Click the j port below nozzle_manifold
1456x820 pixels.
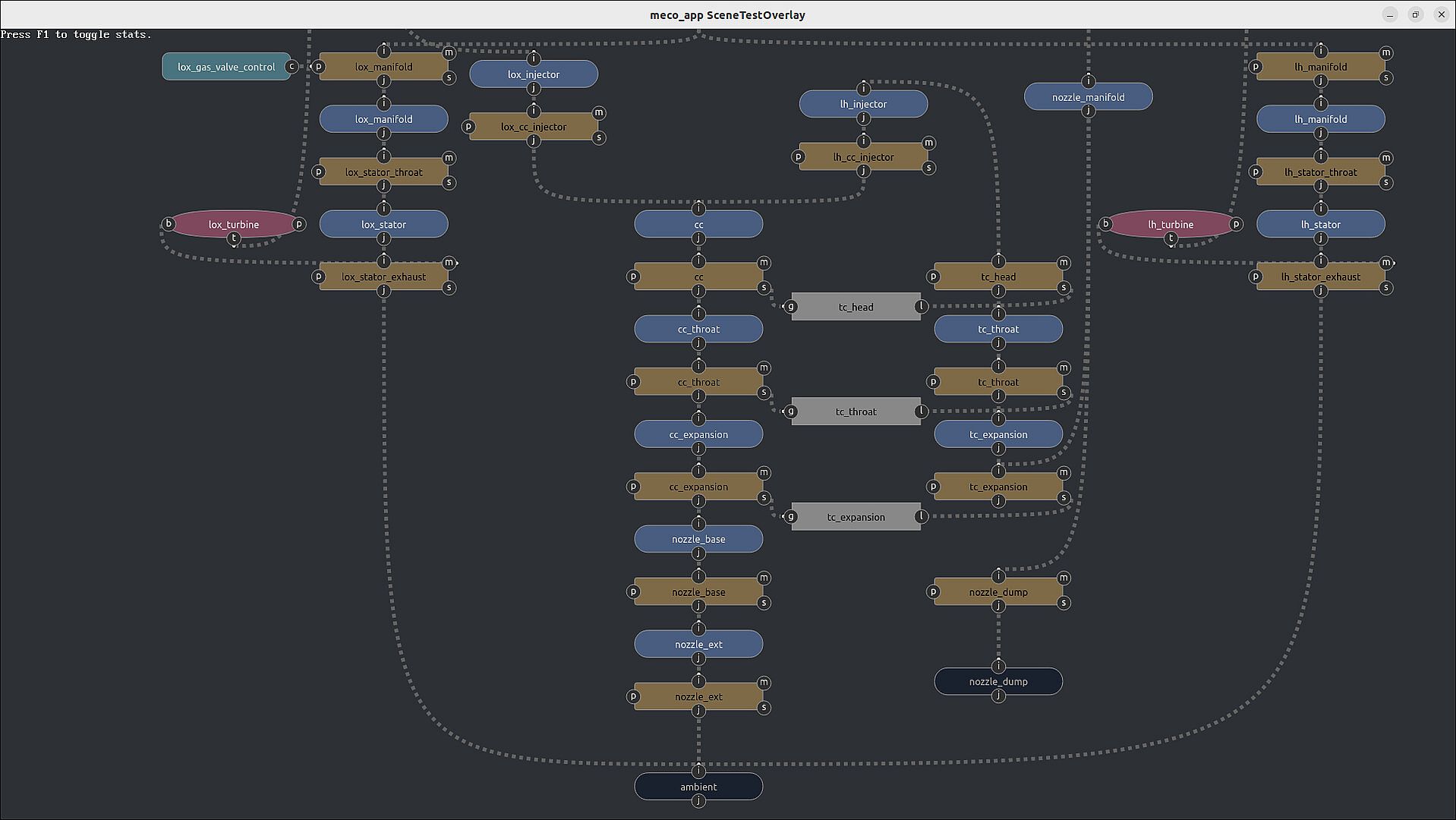[1089, 111]
